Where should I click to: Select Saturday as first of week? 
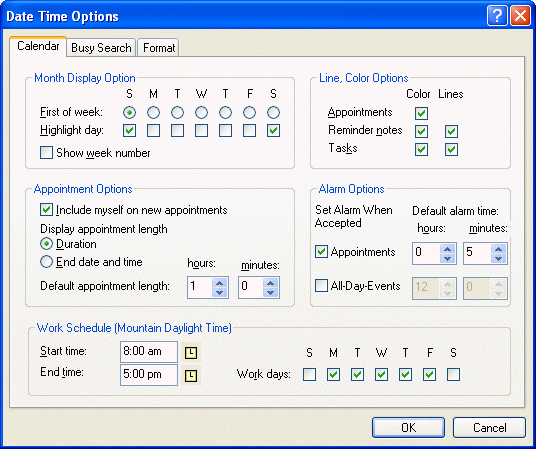273,113
